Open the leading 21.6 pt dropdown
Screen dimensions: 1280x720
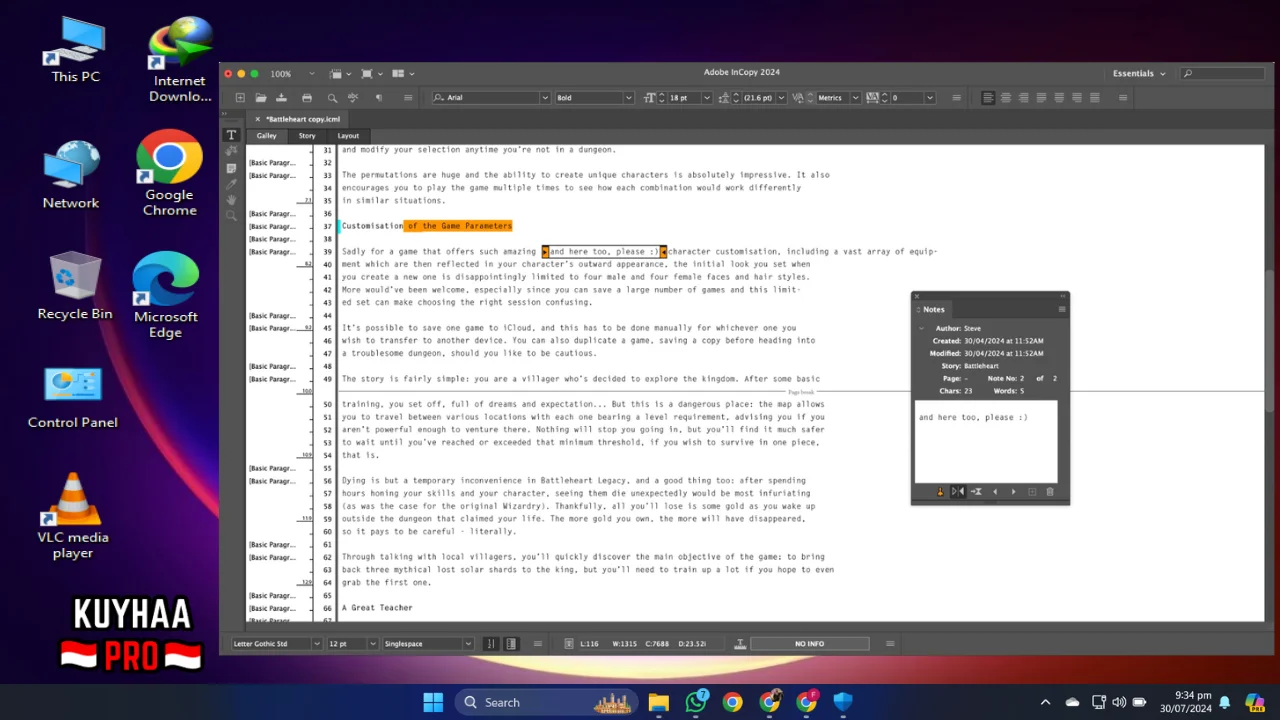coord(781,98)
